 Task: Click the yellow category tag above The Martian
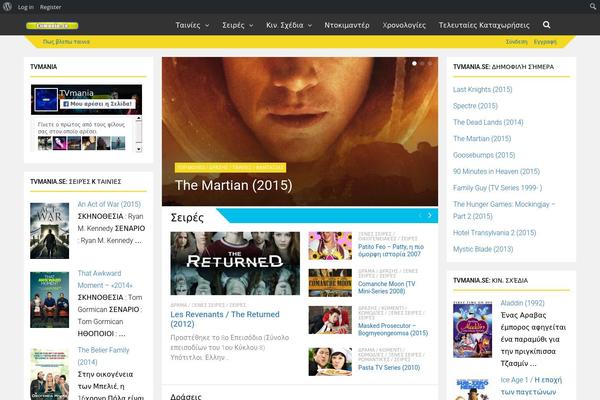[x=230, y=168]
